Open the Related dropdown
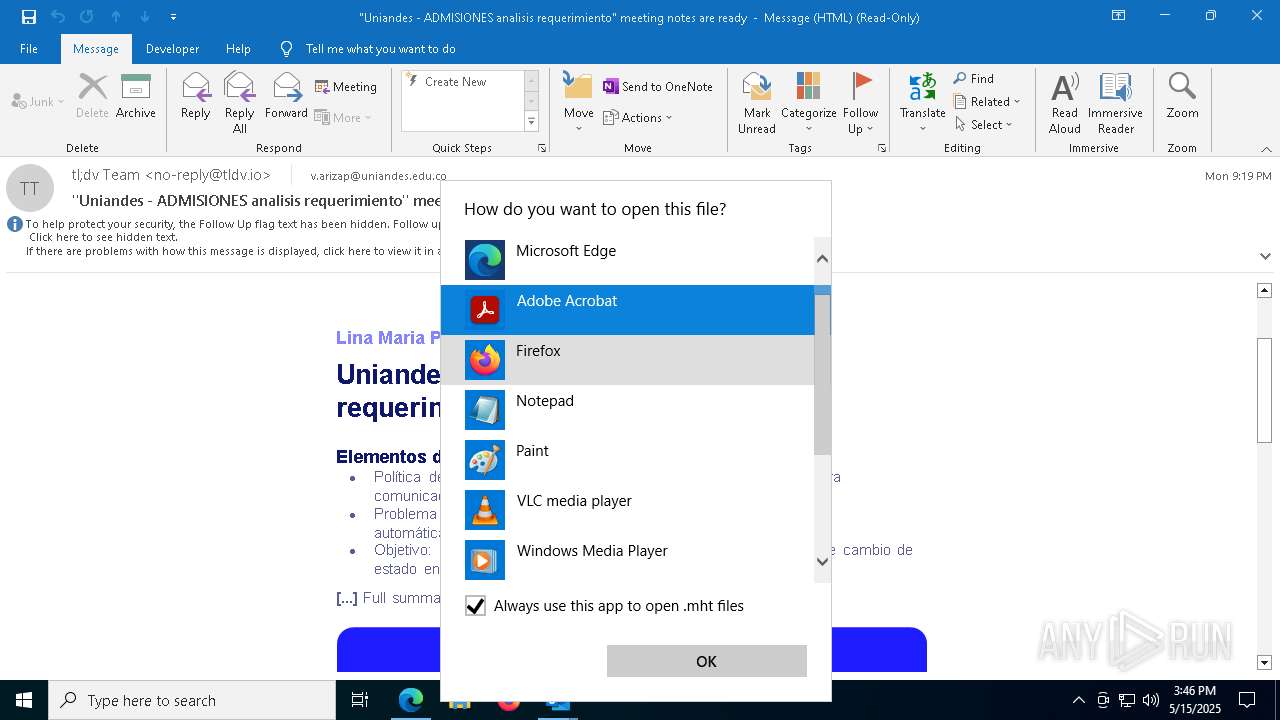 (x=987, y=101)
